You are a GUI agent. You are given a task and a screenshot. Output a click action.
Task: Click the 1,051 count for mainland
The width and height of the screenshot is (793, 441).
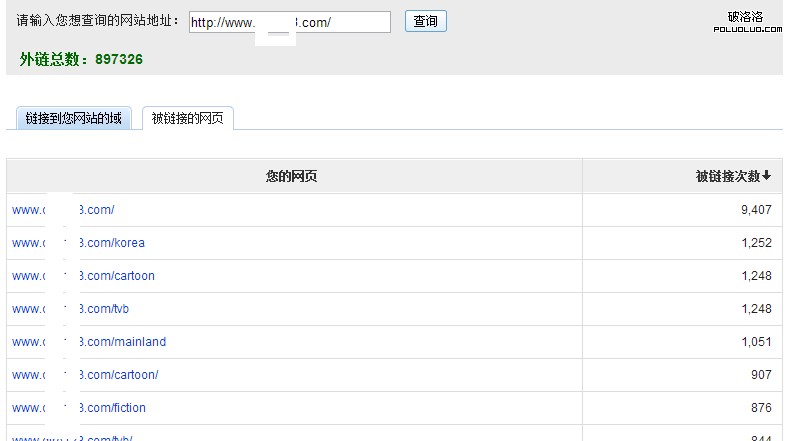pyautogui.click(x=755, y=342)
